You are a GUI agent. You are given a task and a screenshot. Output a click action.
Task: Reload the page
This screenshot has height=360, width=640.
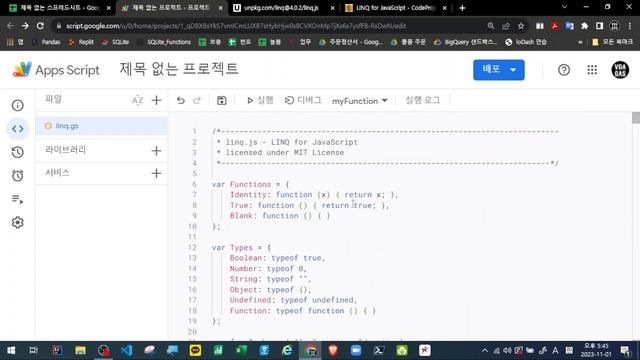(x=40, y=26)
